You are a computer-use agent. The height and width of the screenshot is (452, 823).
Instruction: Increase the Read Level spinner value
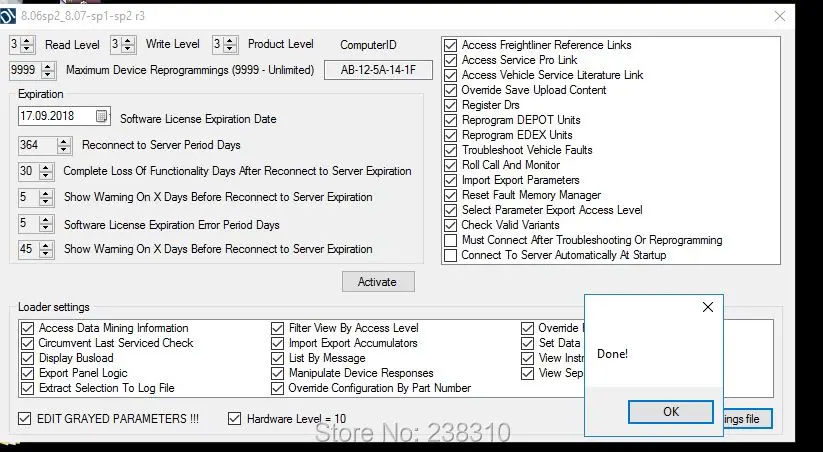pos(27,40)
